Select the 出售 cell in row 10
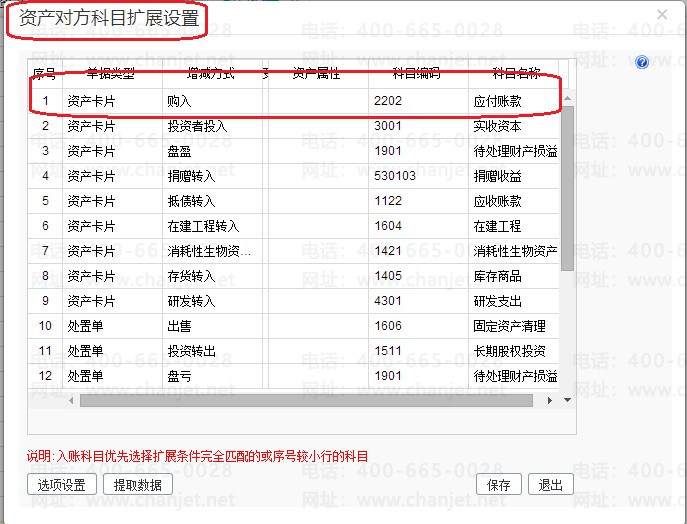 click(212, 326)
